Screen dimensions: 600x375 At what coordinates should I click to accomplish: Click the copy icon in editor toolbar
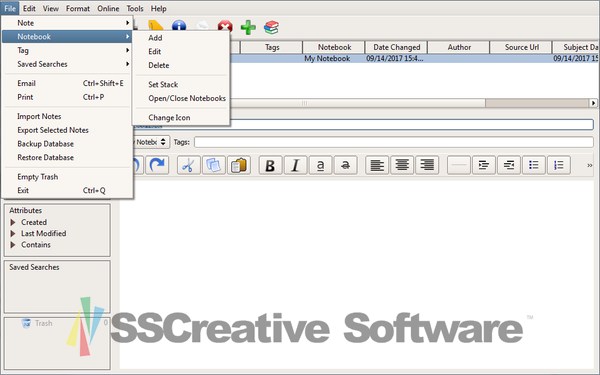coord(214,165)
